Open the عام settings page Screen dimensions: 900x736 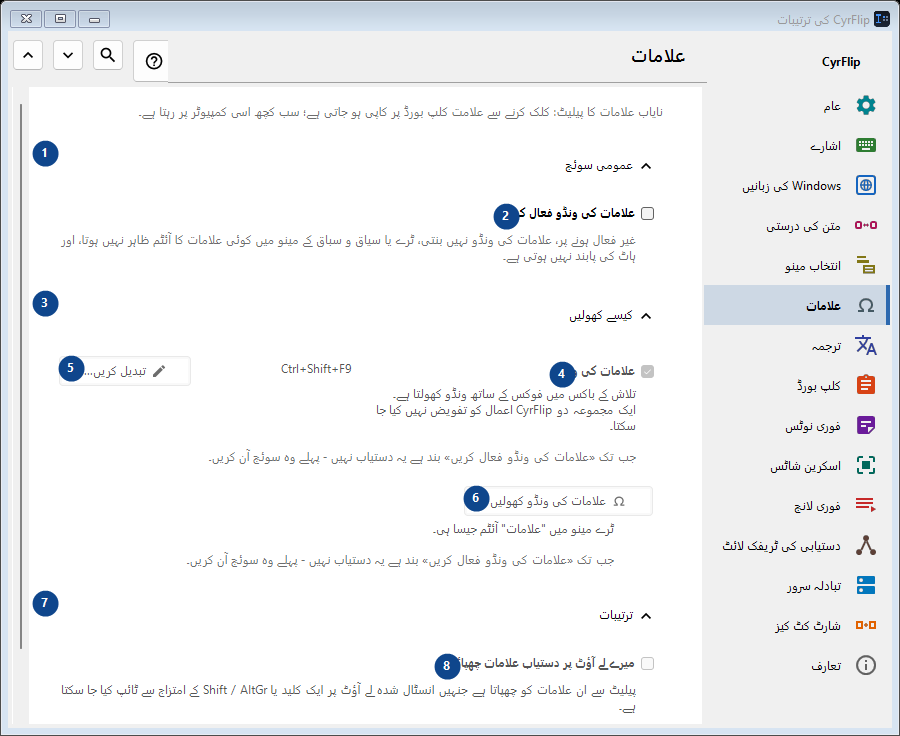click(x=796, y=106)
